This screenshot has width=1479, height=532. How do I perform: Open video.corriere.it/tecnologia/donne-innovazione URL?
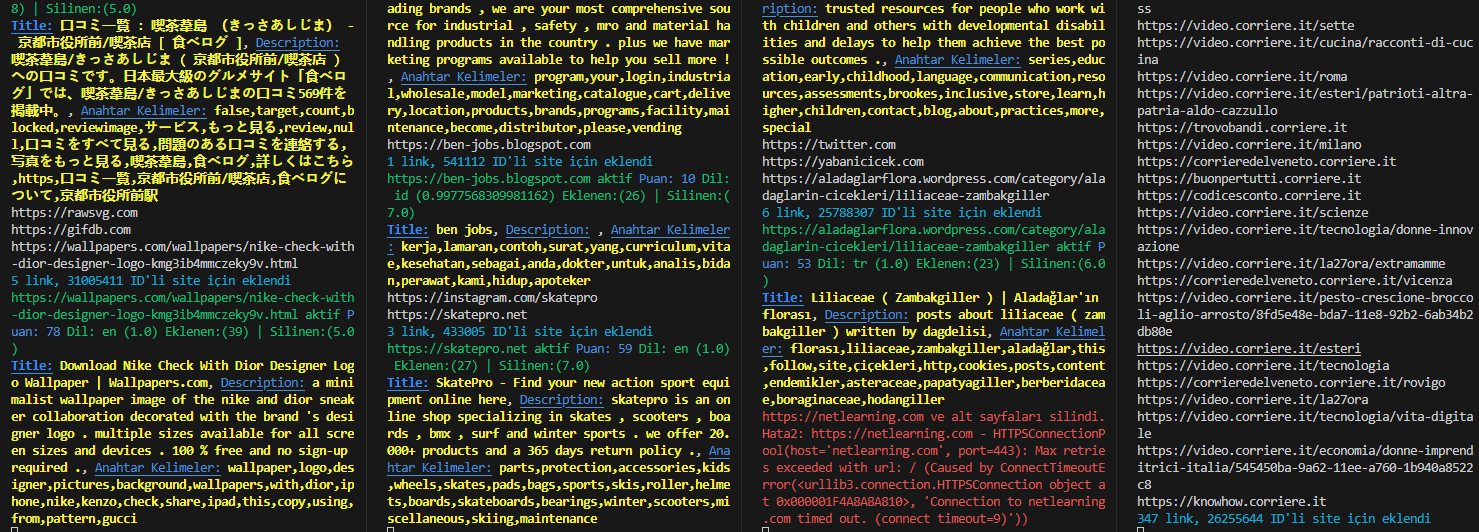pos(1305,238)
